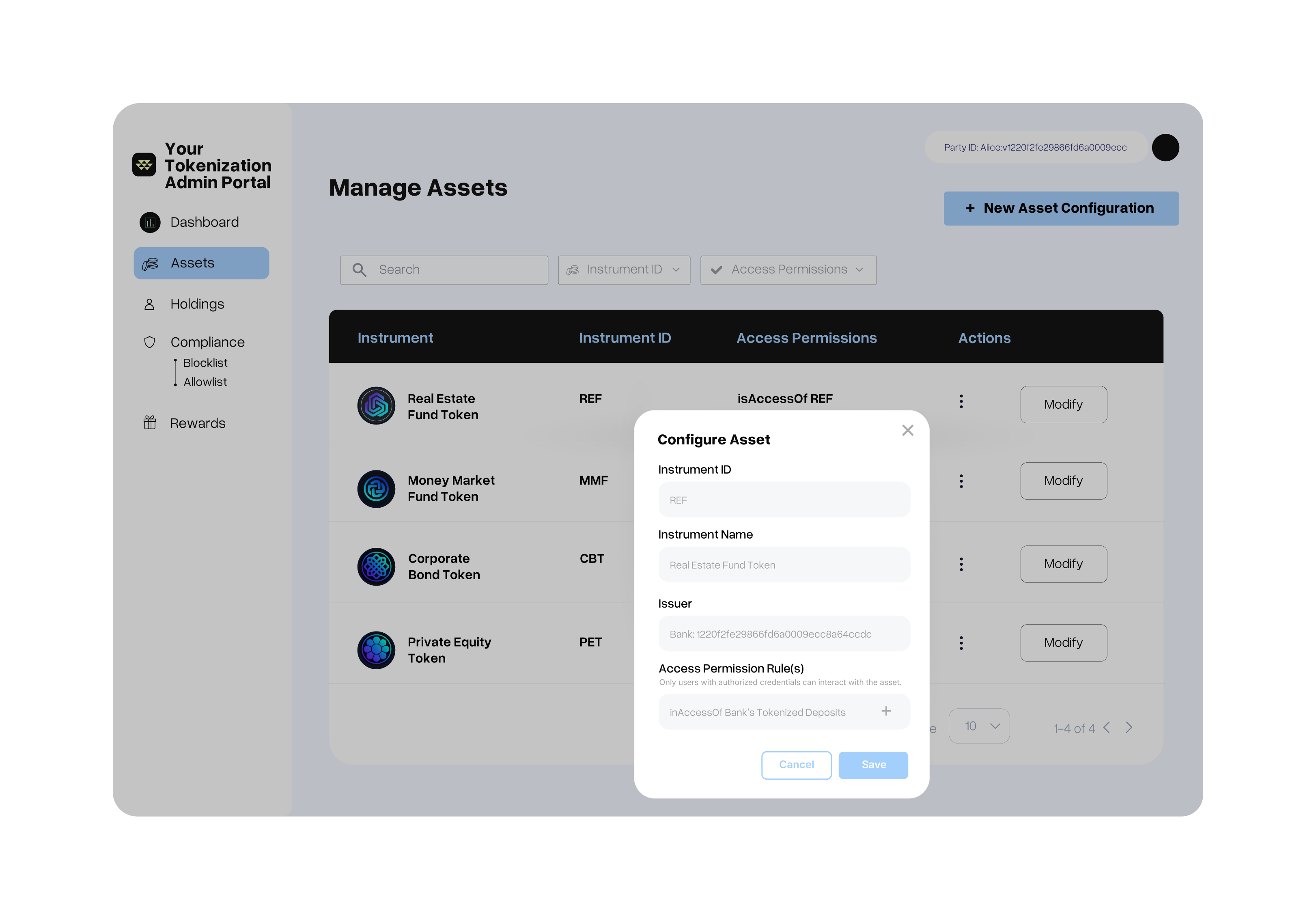Add access permission rule with plus icon

click(885, 711)
